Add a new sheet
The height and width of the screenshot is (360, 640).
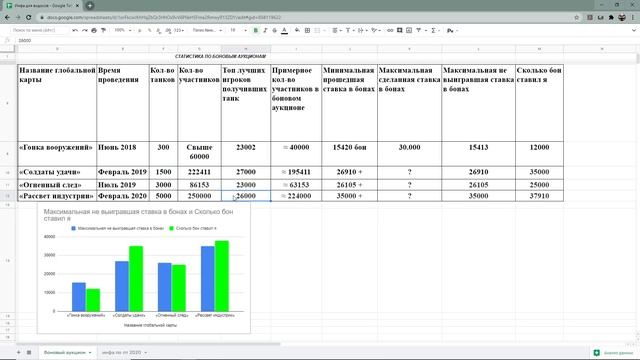(x=18, y=352)
